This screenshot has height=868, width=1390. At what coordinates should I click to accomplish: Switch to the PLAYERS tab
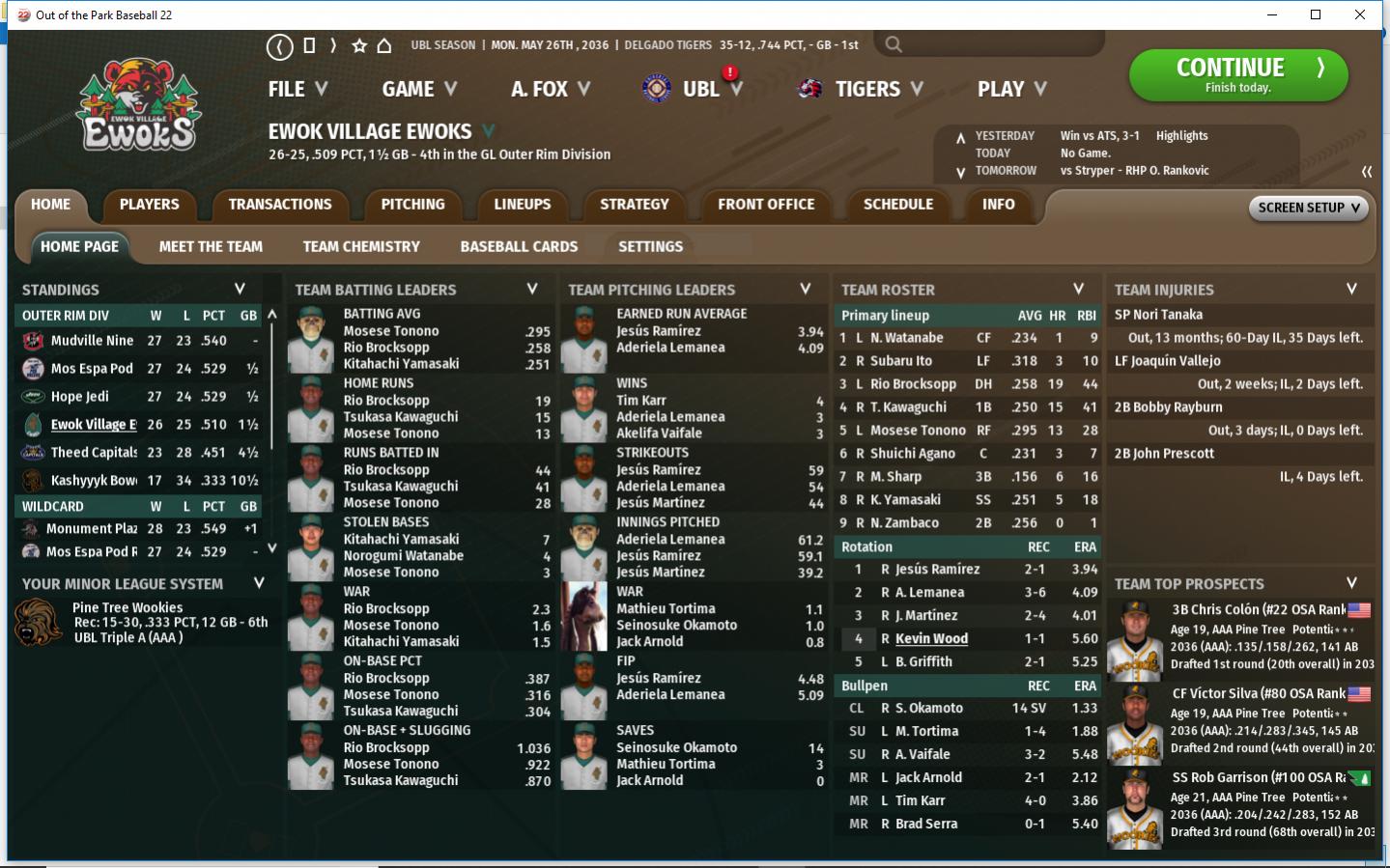(149, 205)
